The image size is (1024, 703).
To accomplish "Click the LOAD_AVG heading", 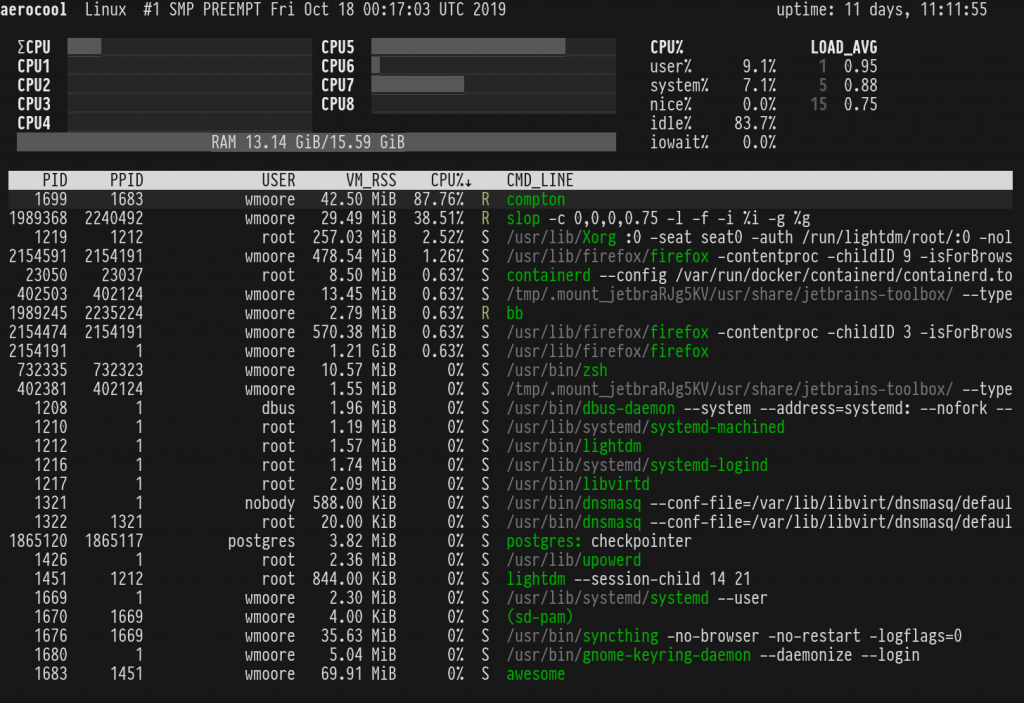I will click(844, 47).
